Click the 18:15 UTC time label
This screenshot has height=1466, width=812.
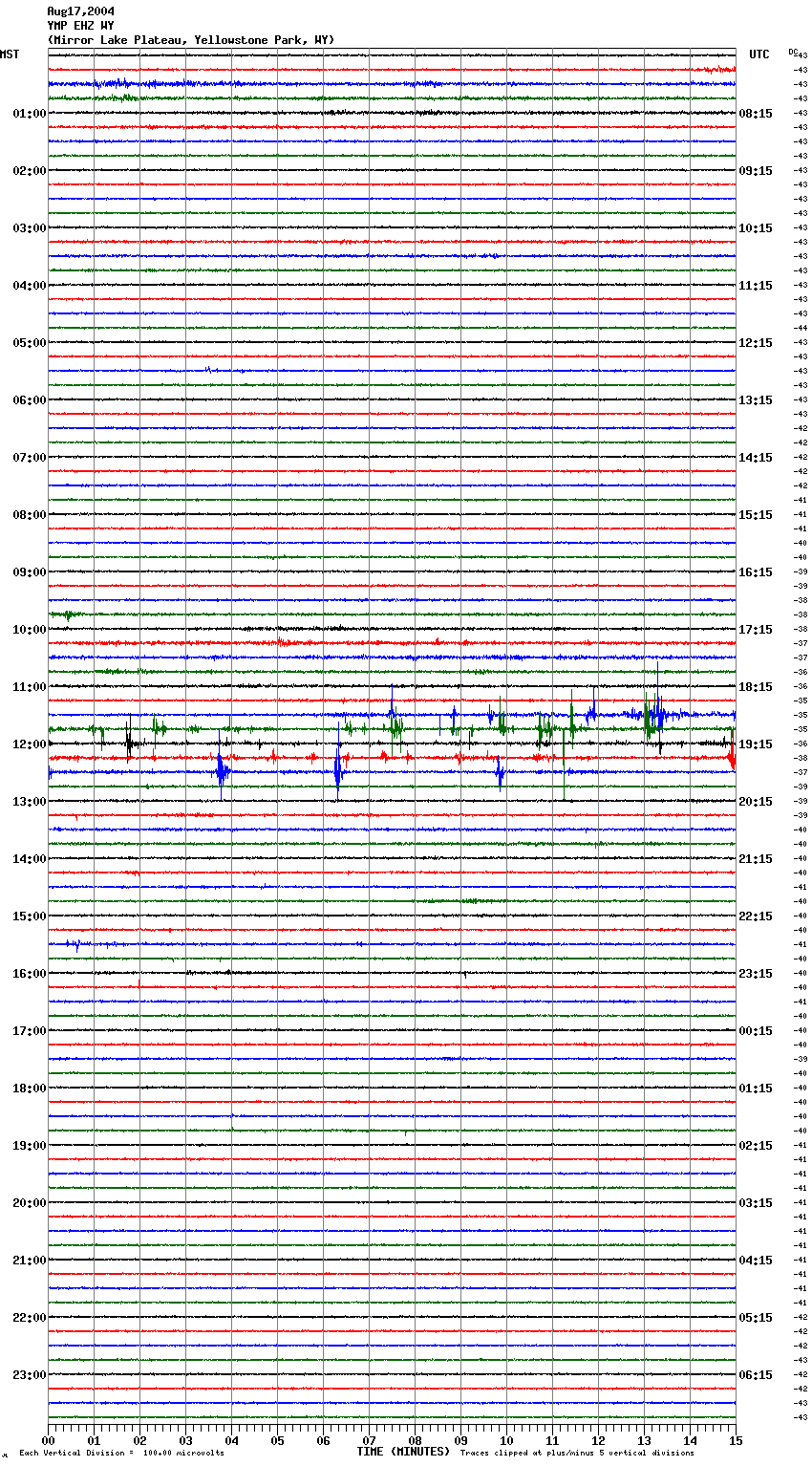756,687
